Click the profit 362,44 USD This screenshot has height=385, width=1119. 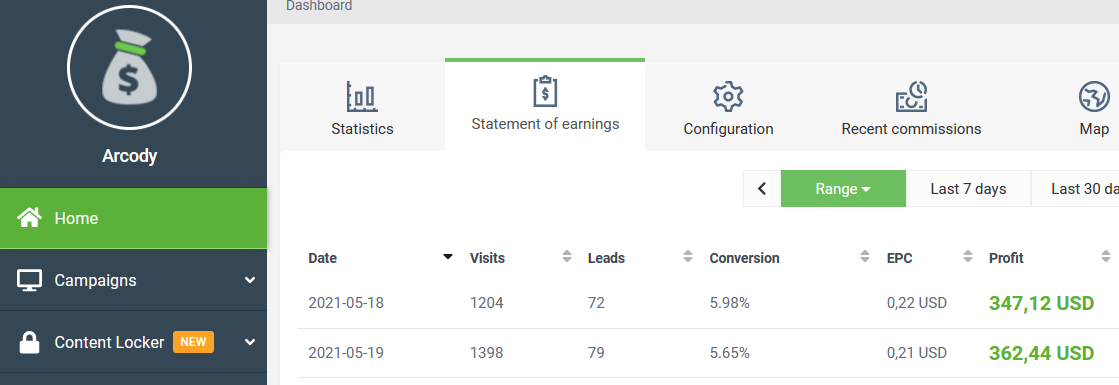[x=1041, y=353]
